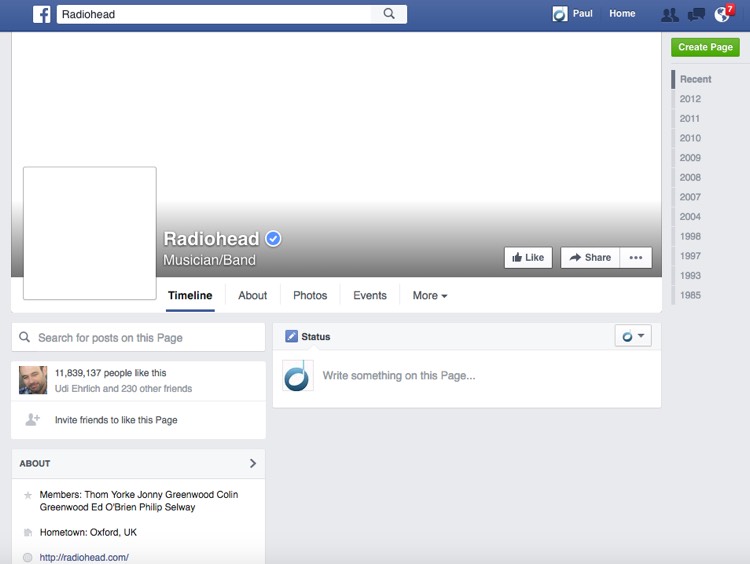
Task: Click the Facebook logo icon
Action: click(42, 14)
